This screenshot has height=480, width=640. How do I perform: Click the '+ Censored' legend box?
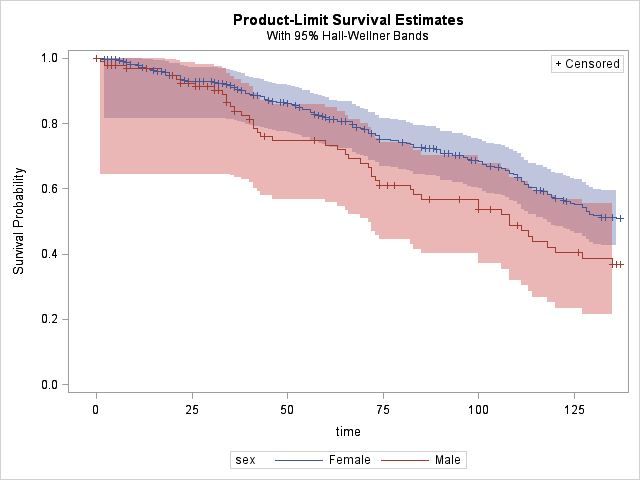[587, 64]
